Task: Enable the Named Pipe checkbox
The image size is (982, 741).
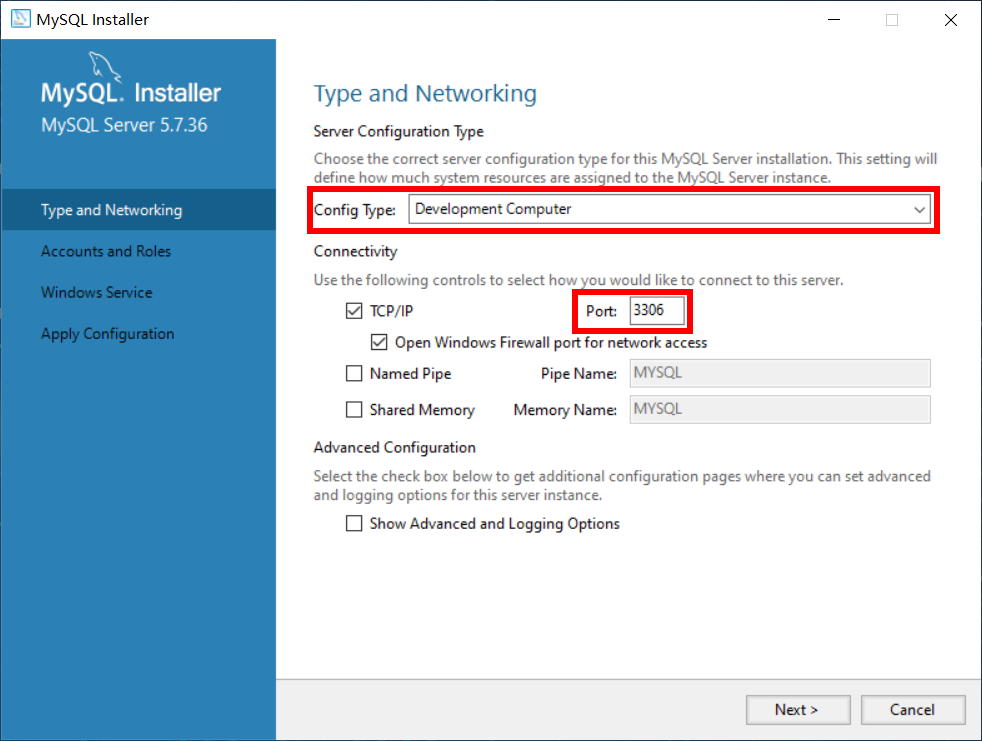Action: click(354, 373)
